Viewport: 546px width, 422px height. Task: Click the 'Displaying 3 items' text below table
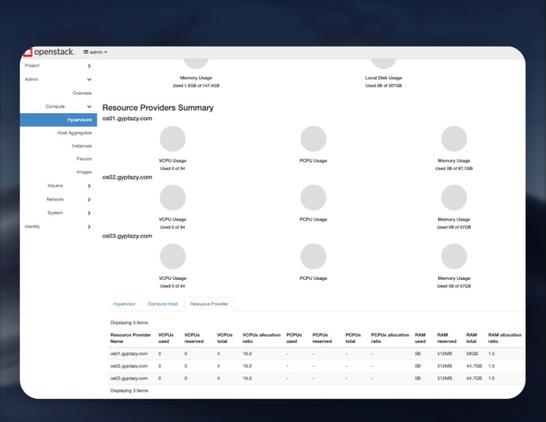[129, 391]
